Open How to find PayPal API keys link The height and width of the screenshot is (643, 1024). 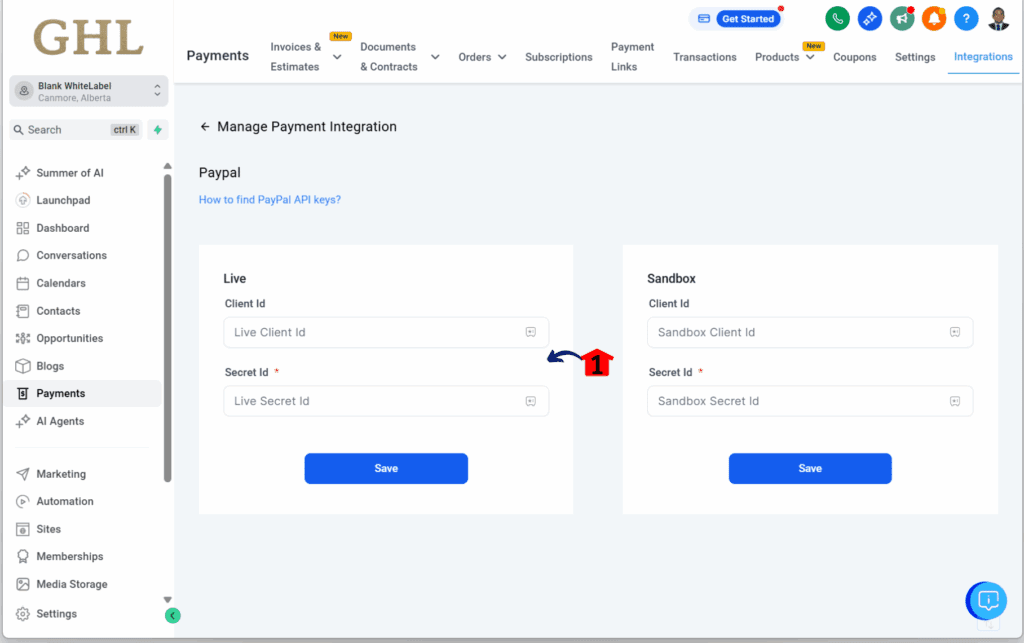pyautogui.click(x=270, y=200)
